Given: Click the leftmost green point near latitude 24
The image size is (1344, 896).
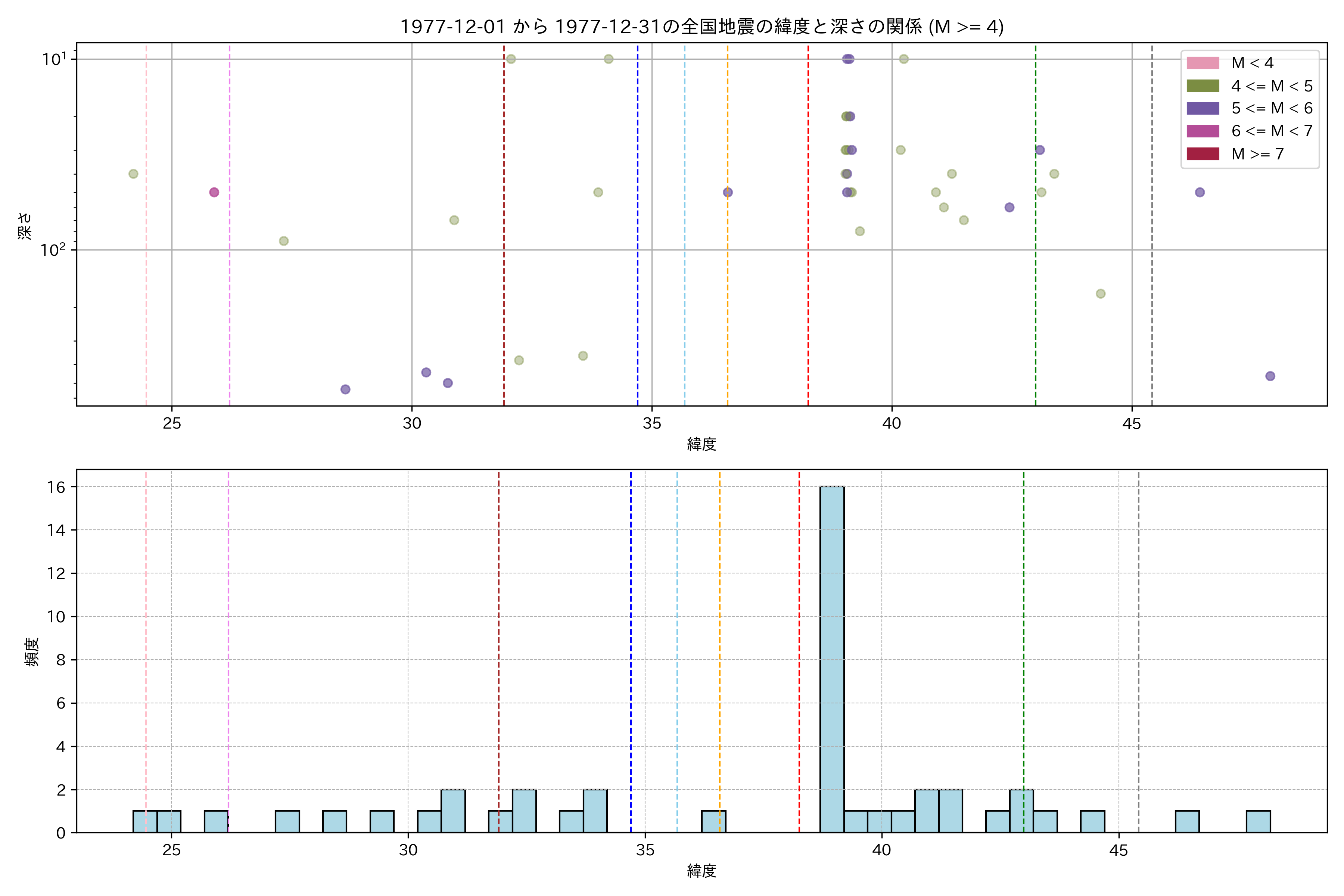Looking at the screenshot, I should click(x=133, y=174).
